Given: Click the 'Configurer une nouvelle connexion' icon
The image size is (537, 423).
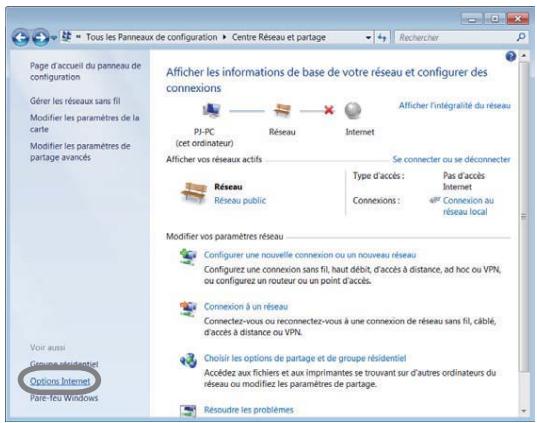Looking at the screenshot, I should (188, 257).
